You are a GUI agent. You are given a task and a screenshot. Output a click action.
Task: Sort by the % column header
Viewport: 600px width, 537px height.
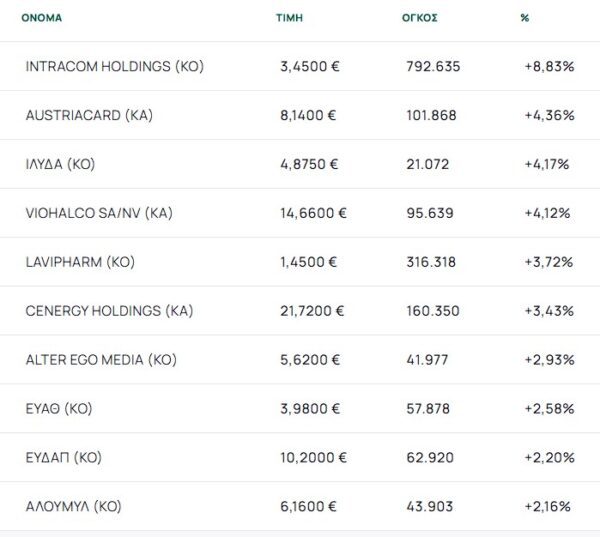point(525,17)
